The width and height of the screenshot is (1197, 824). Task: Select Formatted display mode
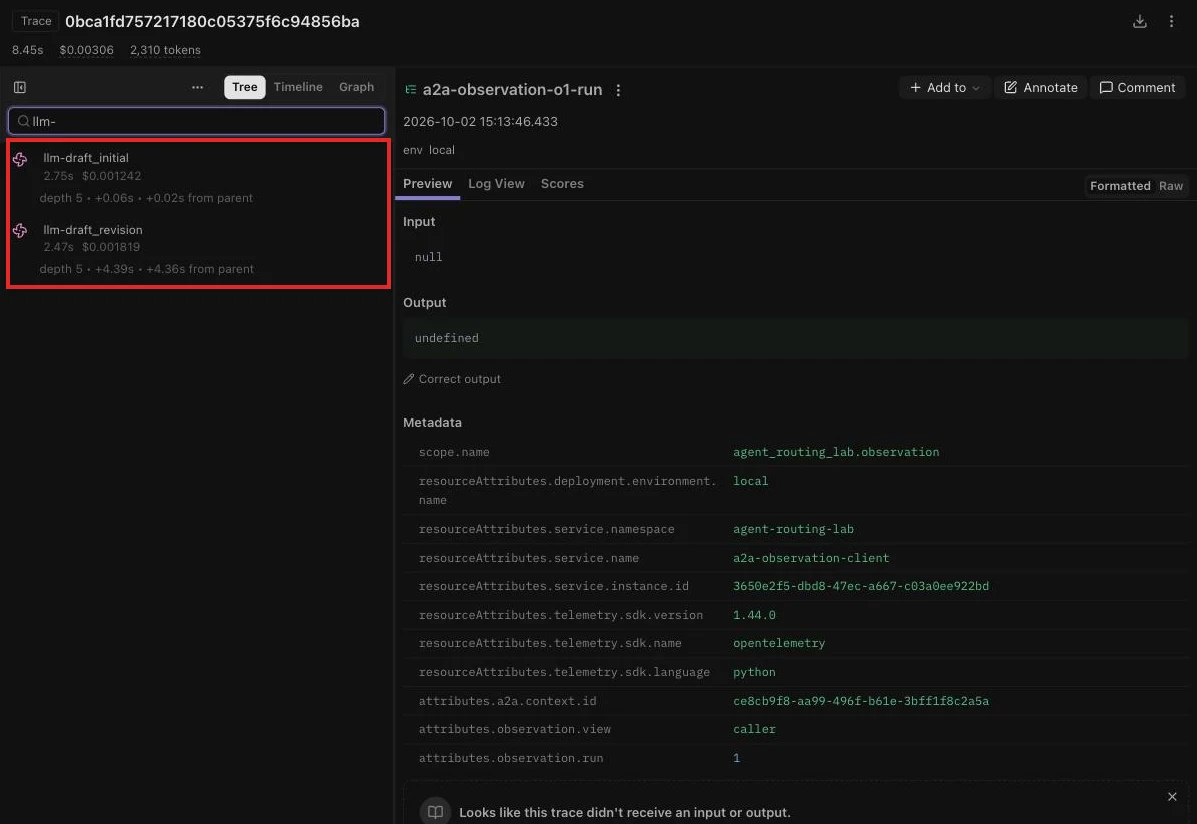click(x=1120, y=186)
